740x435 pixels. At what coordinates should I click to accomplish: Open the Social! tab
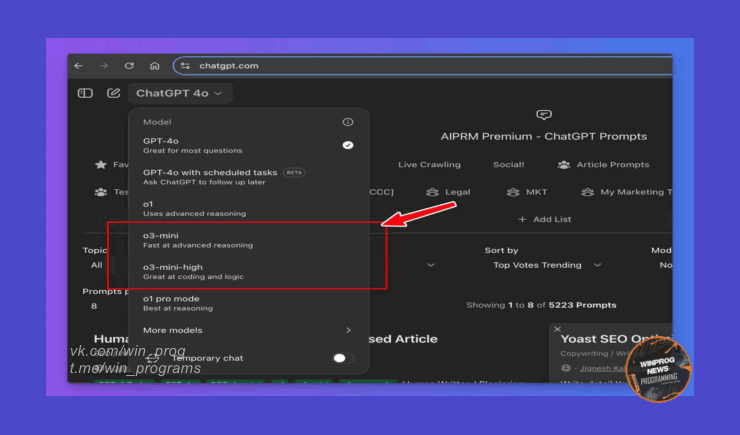(x=508, y=165)
